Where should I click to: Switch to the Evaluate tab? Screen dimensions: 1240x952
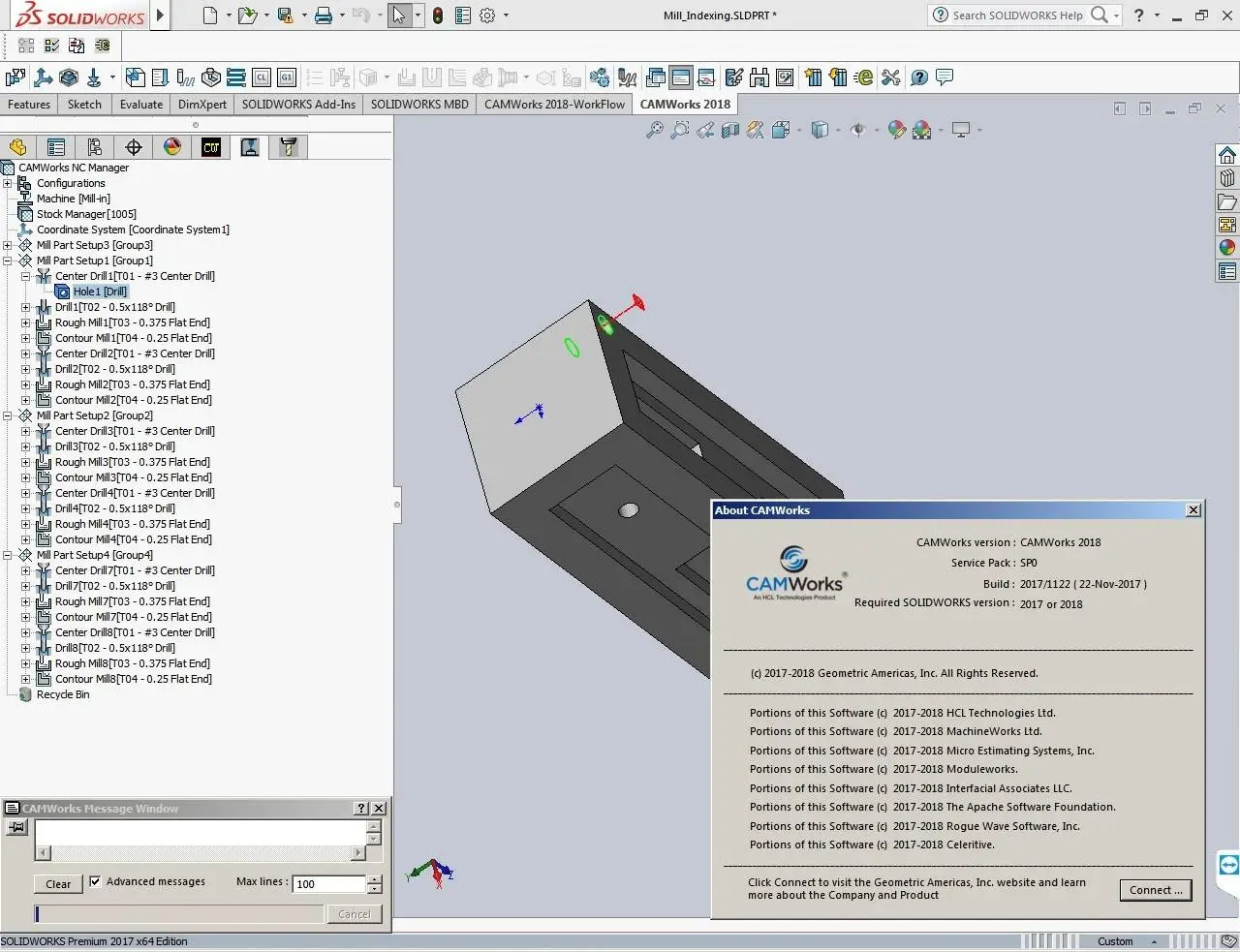click(141, 105)
